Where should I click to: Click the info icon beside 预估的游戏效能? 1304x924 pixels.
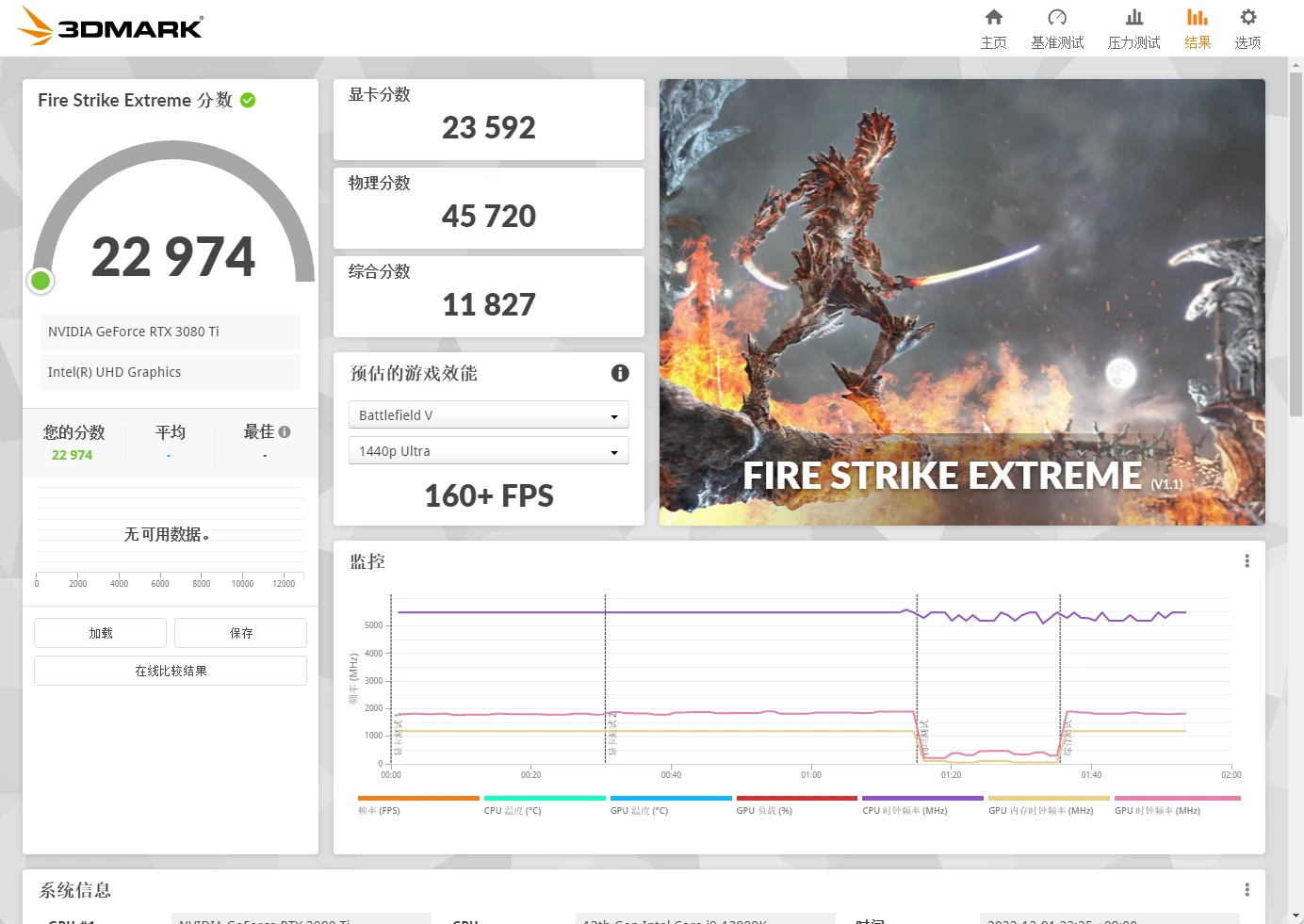(x=619, y=373)
